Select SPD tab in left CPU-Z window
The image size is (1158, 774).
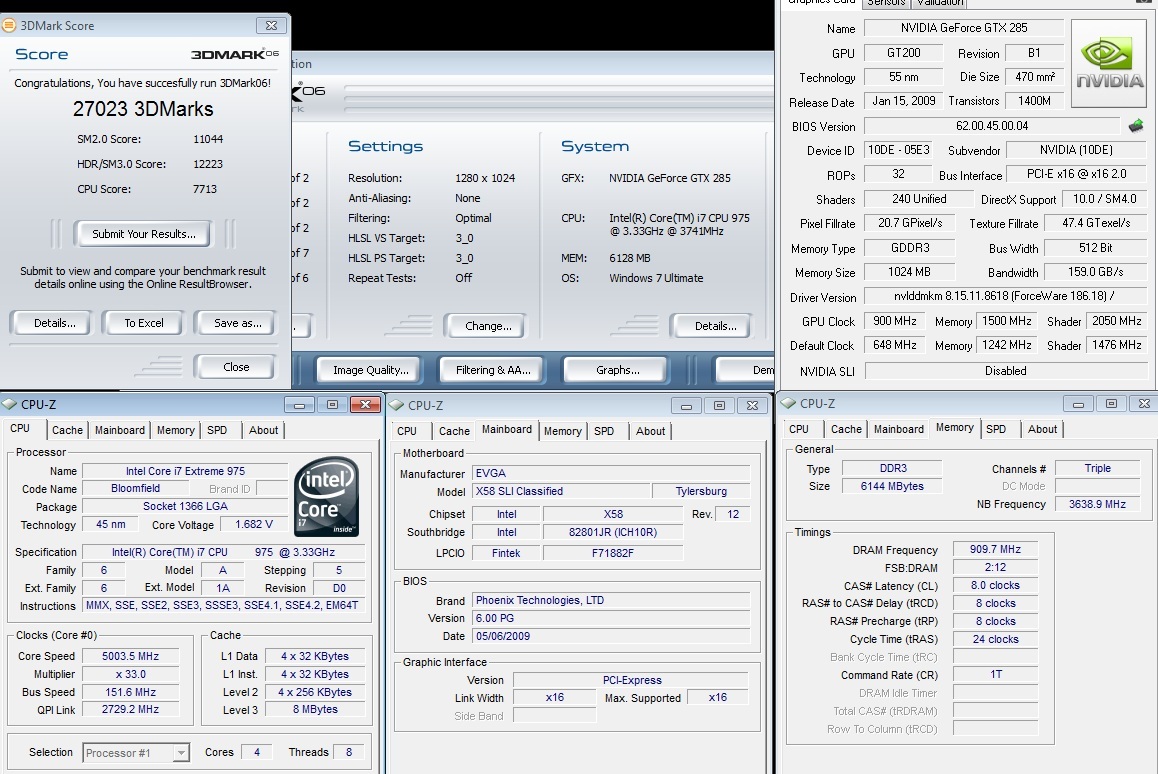tap(217, 430)
